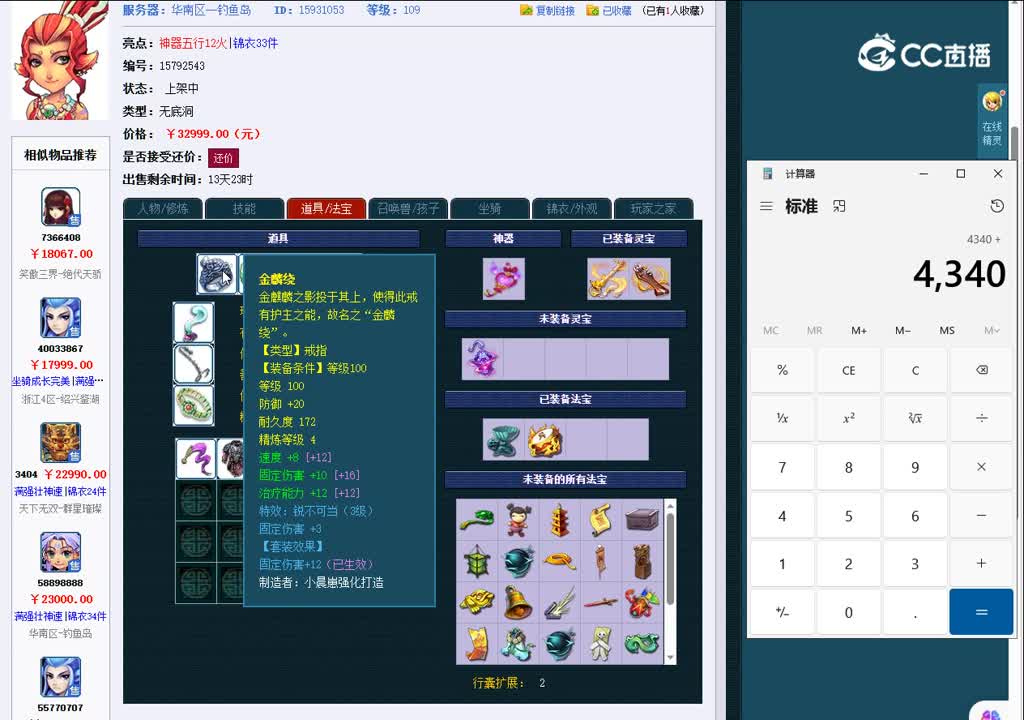Open the calculator hamburger menu

767,206
